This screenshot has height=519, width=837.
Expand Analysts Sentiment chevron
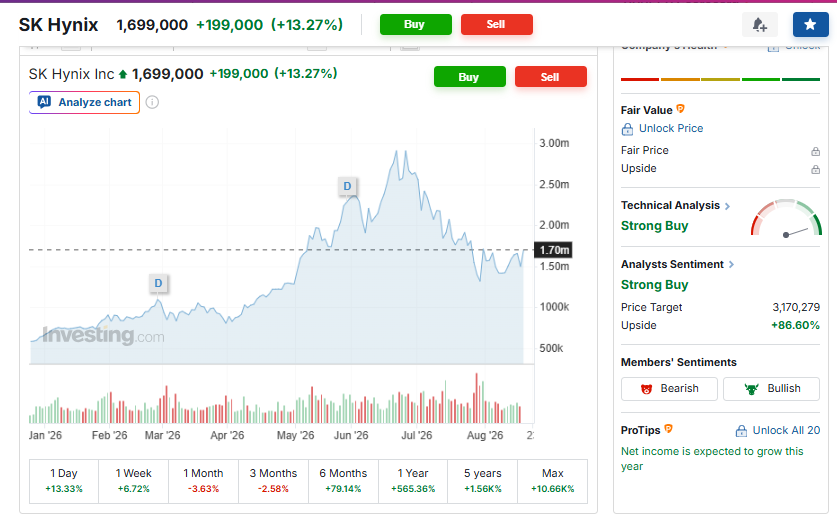click(731, 264)
